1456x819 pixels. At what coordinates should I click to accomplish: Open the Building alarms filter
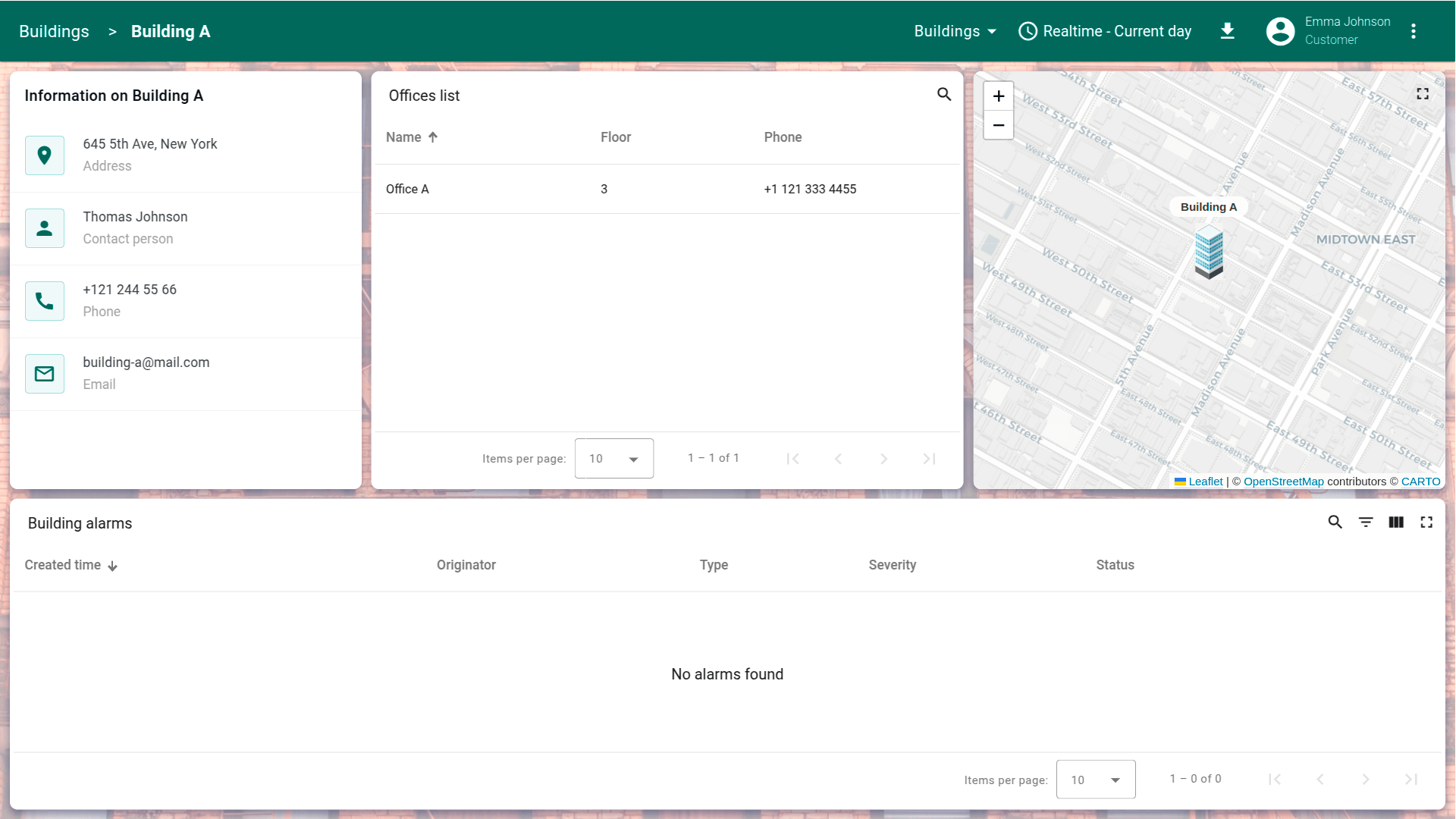click(x=1365, y=522)
